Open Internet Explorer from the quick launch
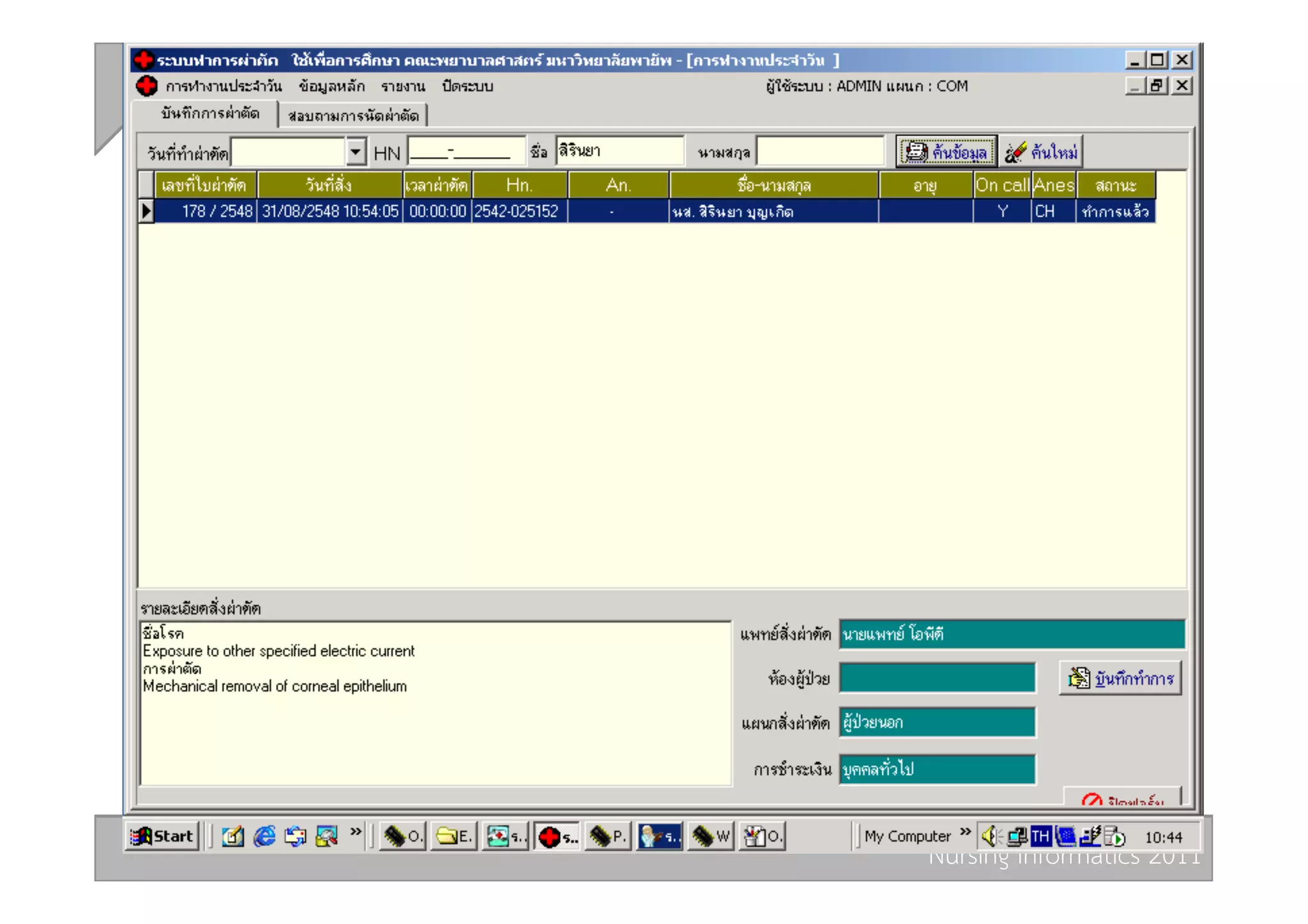The image size is (1308, 924). [264, 836]
